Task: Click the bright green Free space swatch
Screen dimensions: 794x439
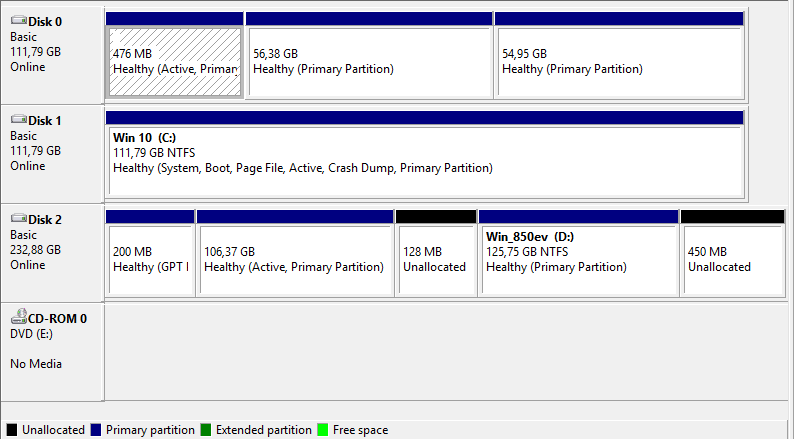Action: (x=323, y=430)
